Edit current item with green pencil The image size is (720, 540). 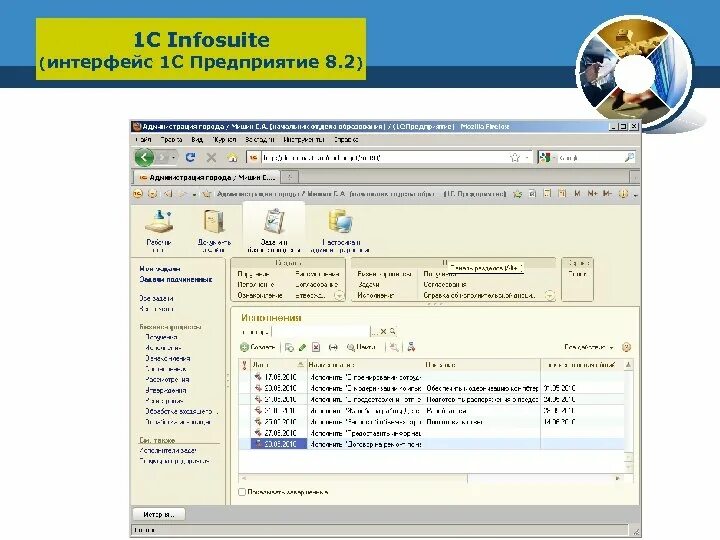pos(302,347)
